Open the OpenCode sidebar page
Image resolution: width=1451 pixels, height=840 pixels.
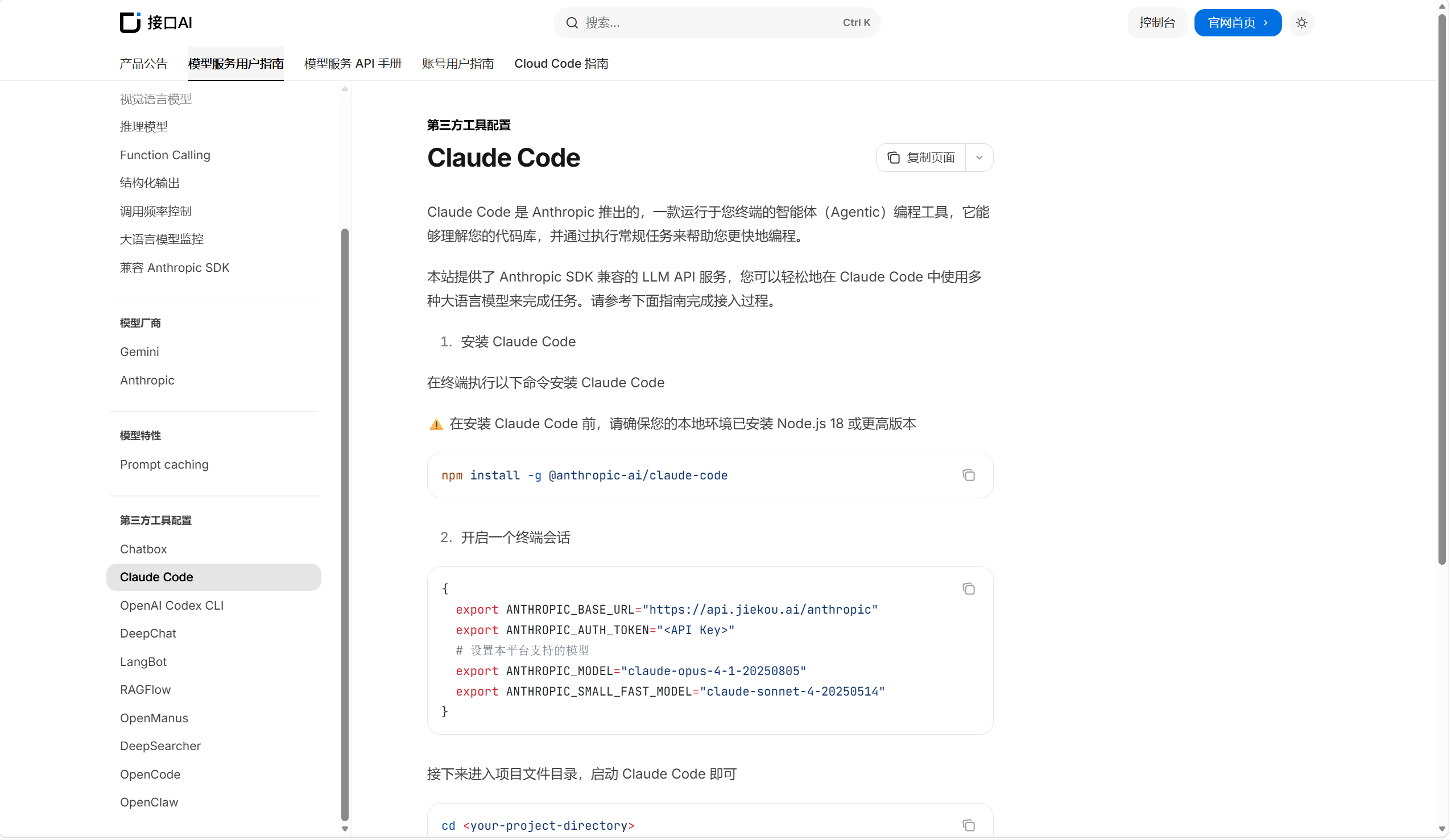click(x=150, y=775)
